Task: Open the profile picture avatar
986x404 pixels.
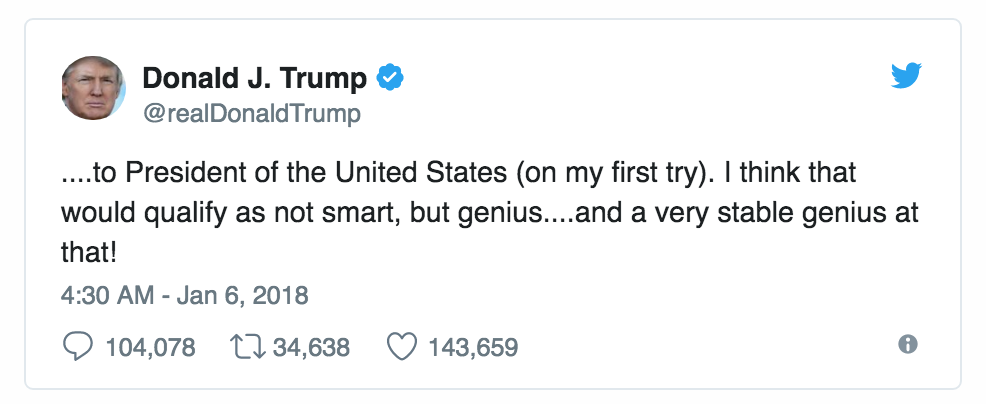Action: (93, 88)
